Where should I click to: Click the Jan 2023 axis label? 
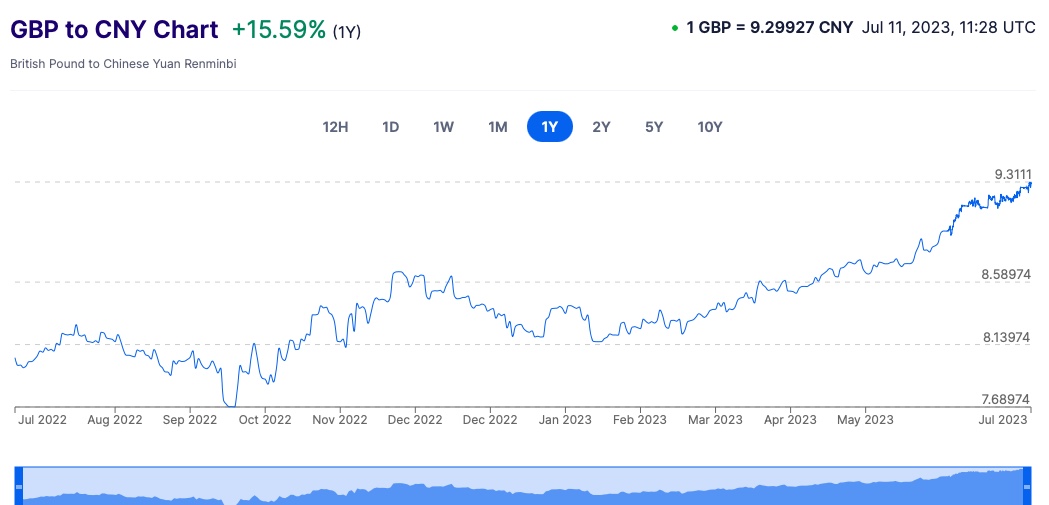[565, 419]
